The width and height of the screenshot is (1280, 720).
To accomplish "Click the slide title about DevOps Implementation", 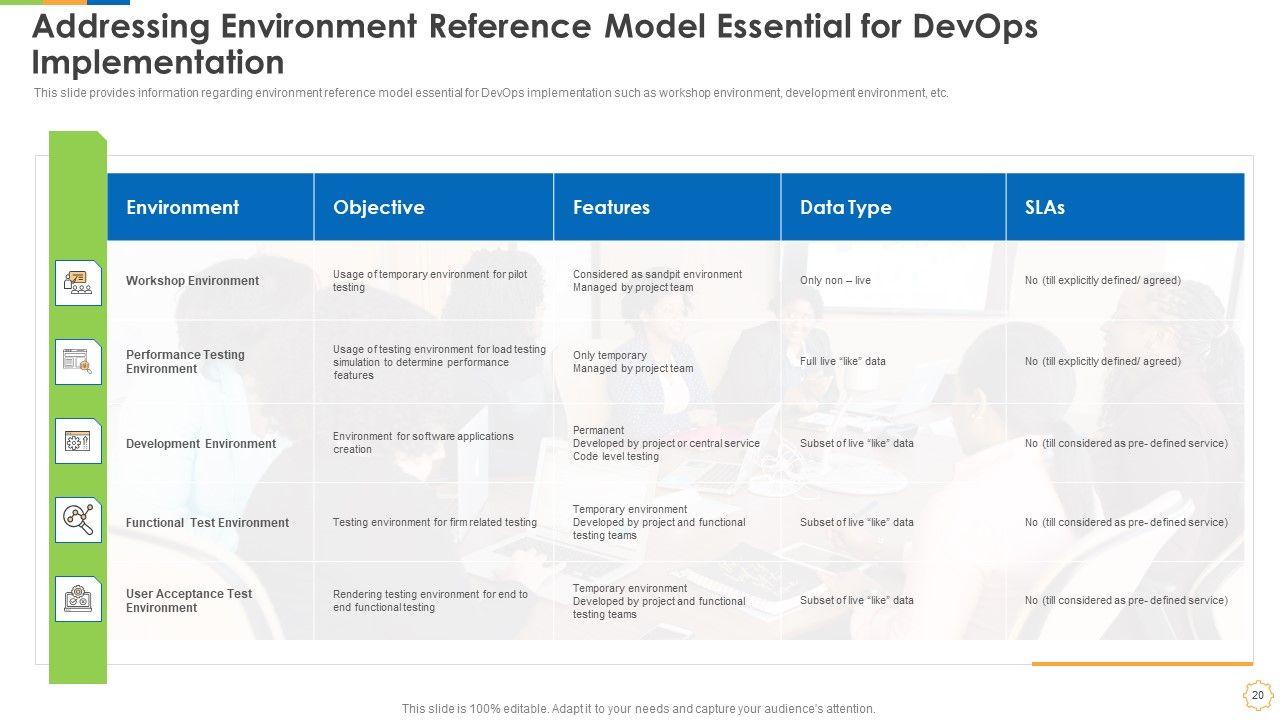I will point(534,45).
